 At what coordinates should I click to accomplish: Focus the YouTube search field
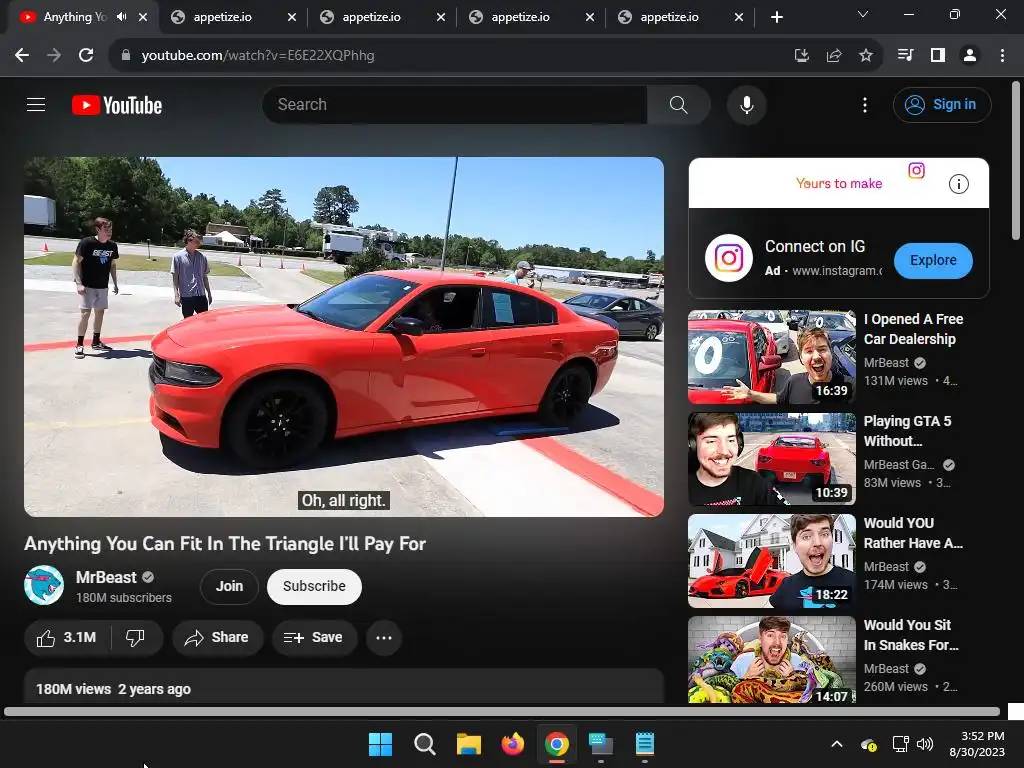tap(455, 104)
